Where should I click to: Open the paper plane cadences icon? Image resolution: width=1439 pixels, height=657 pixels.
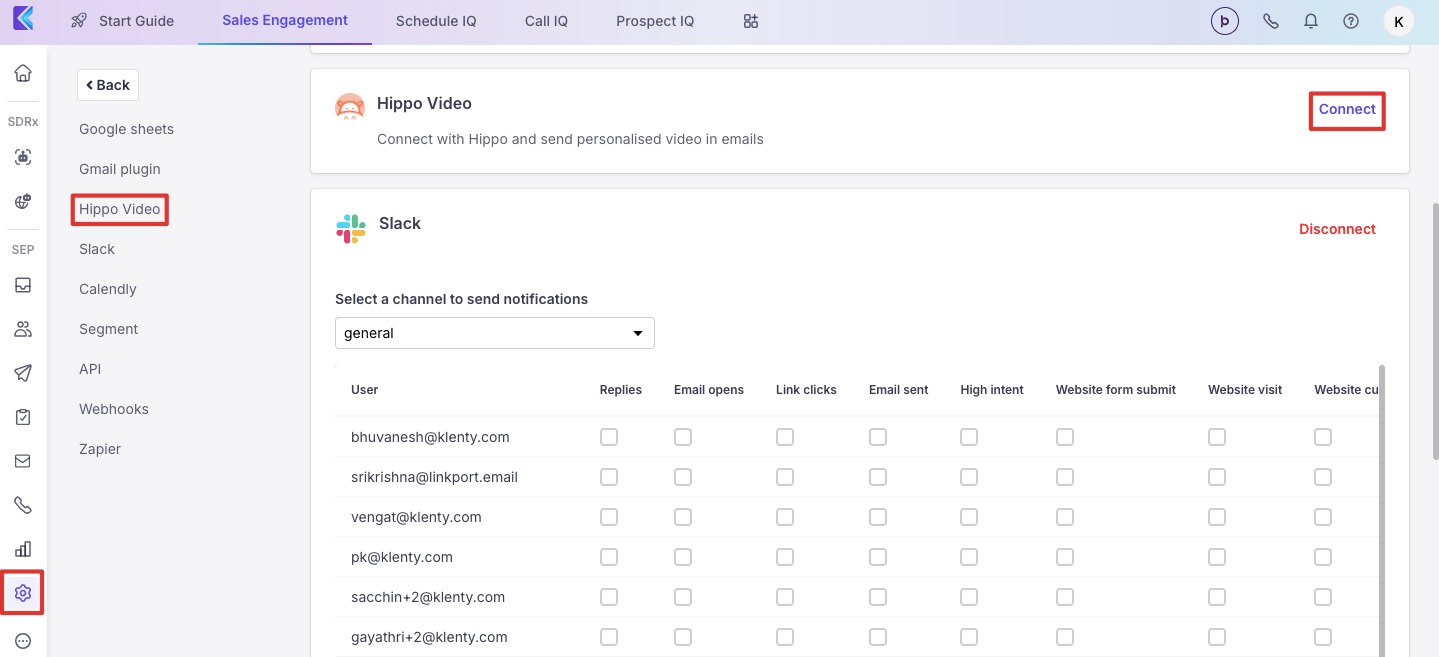pyautogui.click(x=23, y=373)
